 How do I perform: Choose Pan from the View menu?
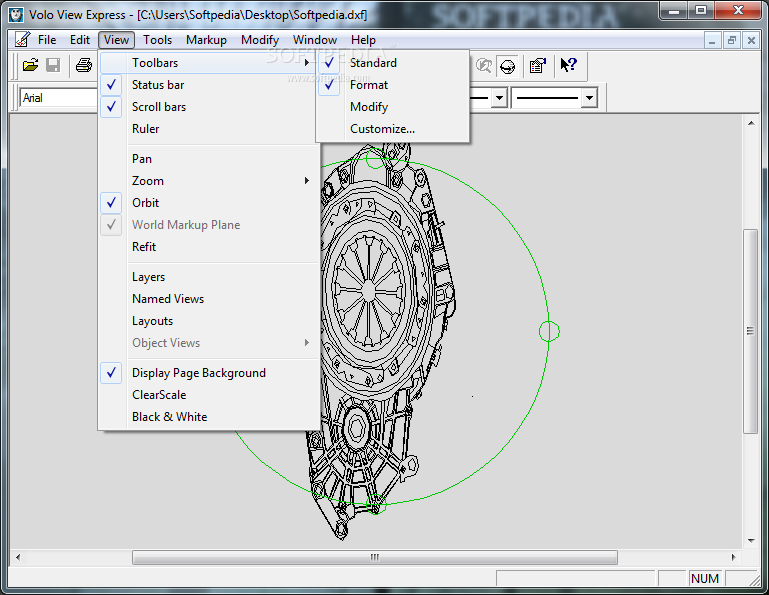coord(210,159)
